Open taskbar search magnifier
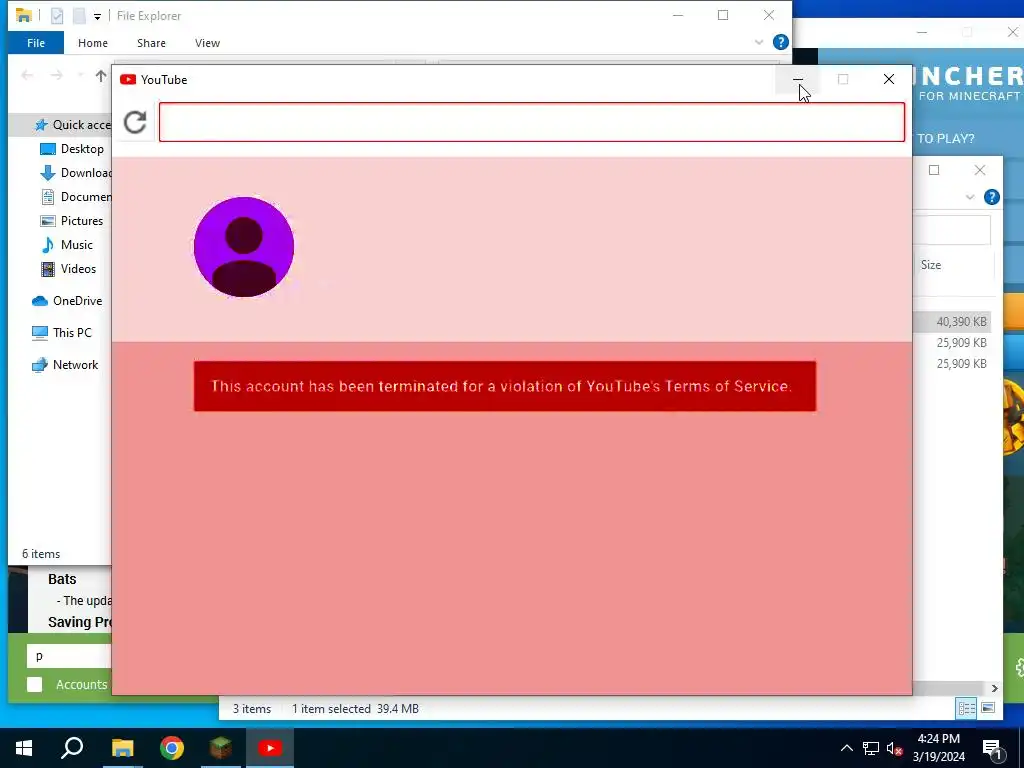Screen dimensions: 1024x768 pos(72,748)
